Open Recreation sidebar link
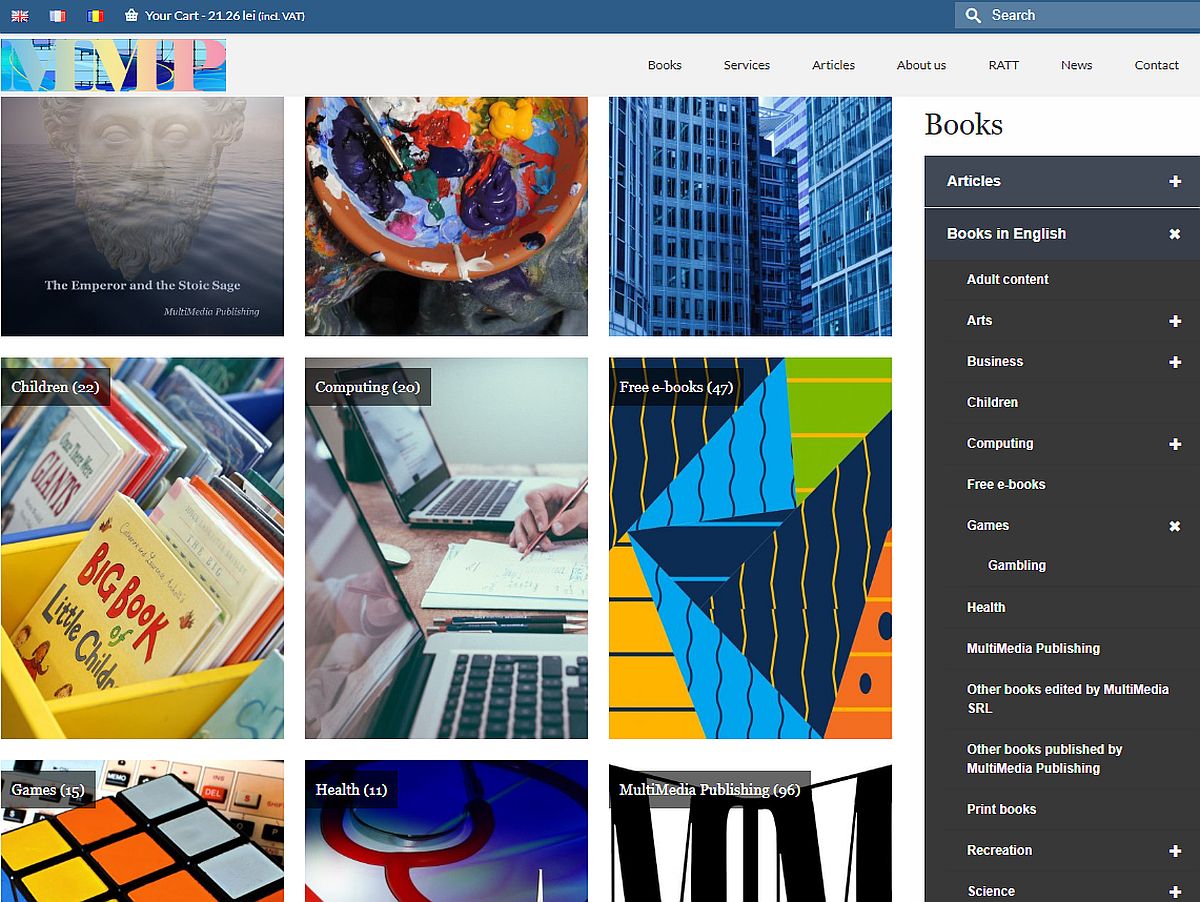The height and width of the screenshot is (902, 1200). point(999,850)
